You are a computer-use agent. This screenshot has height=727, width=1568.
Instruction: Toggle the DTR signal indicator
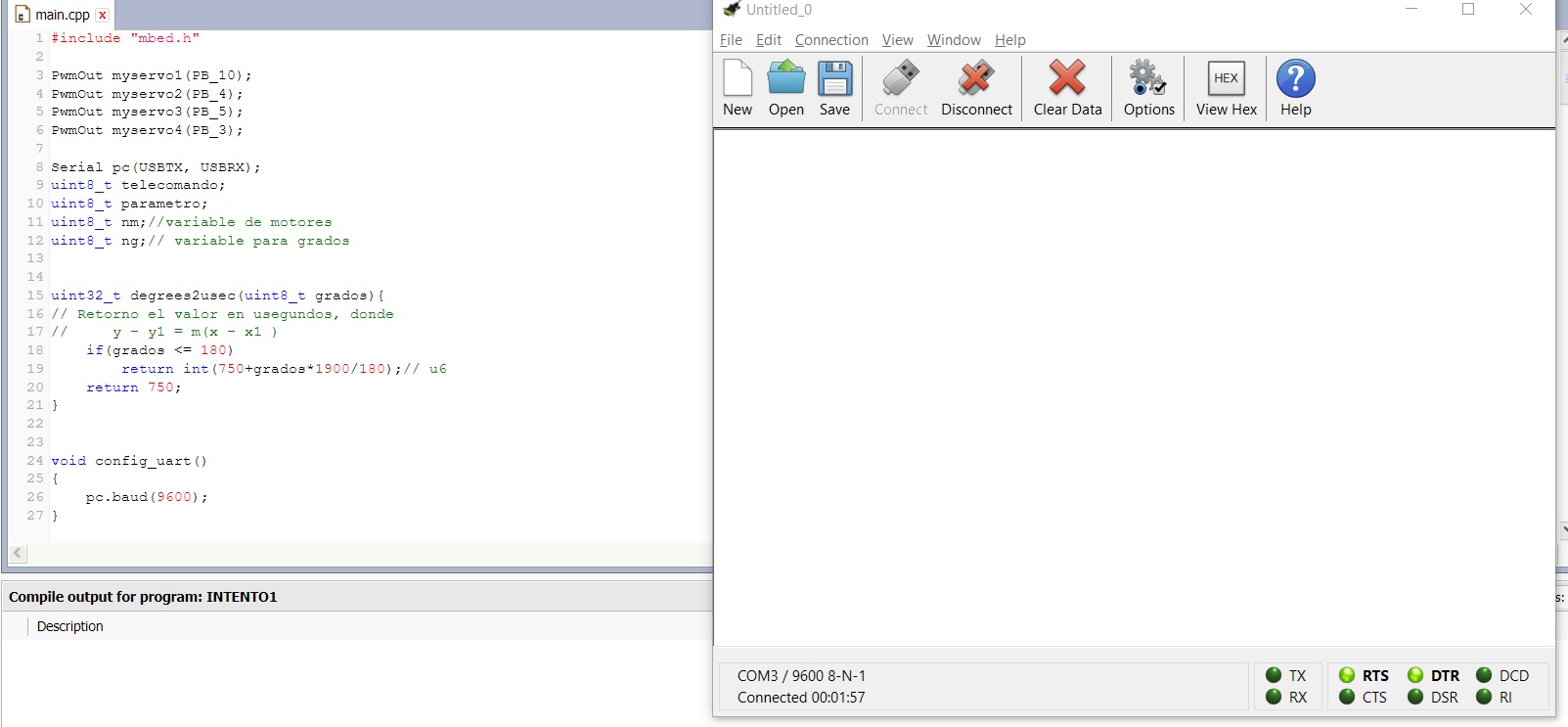[1415, 675]
